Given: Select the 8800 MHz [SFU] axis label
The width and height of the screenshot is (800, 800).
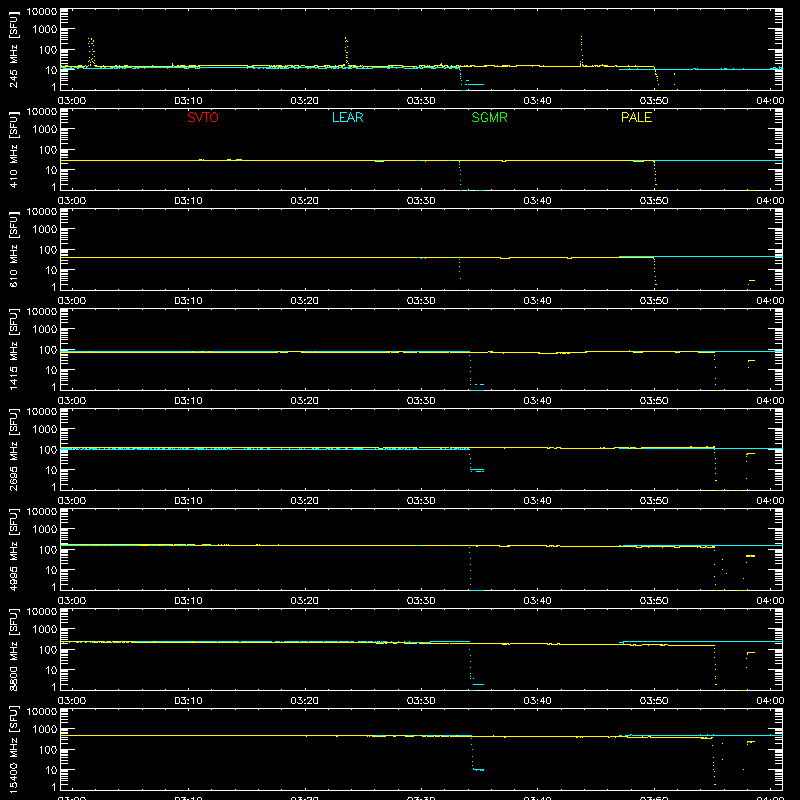Looking at the screenshot, I should click(x=14, y=650).
